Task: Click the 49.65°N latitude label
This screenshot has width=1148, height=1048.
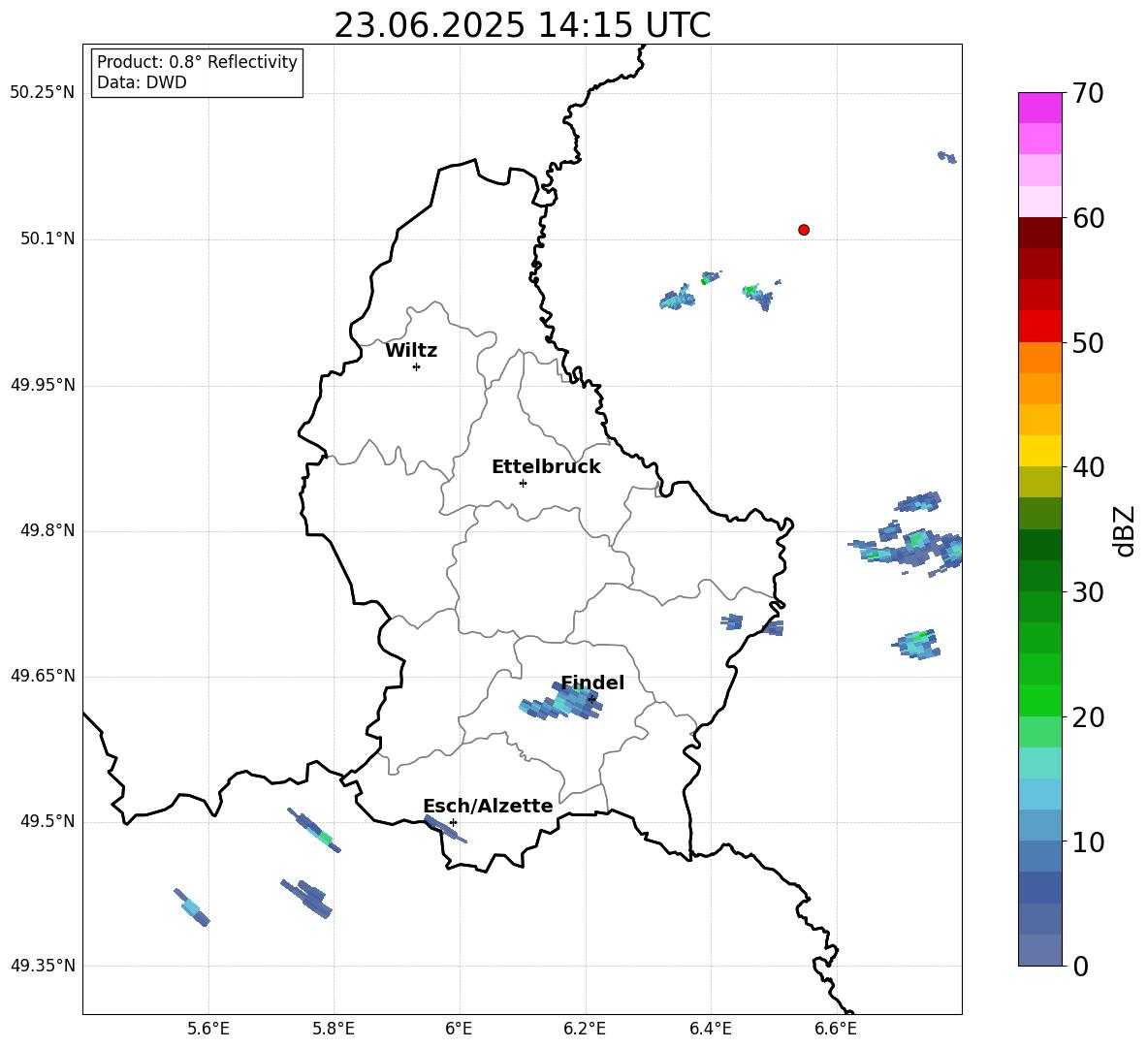Action: [43, 676]
